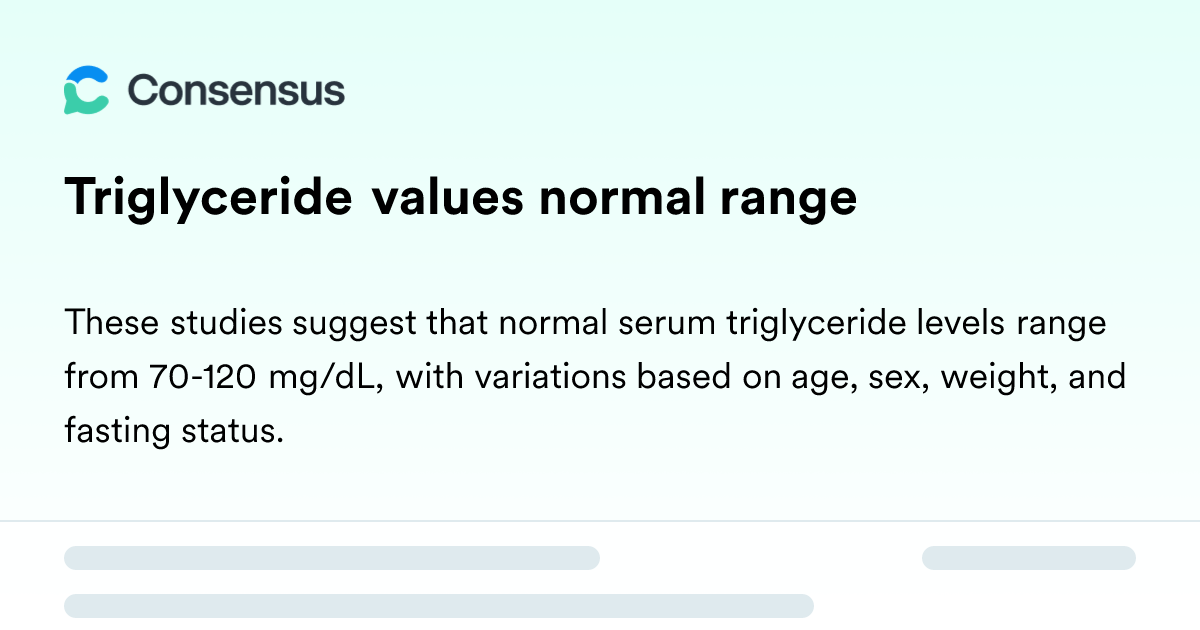Click the horizontal divider line below the summary
The image size is (1200, 630).
pos(600,521)
